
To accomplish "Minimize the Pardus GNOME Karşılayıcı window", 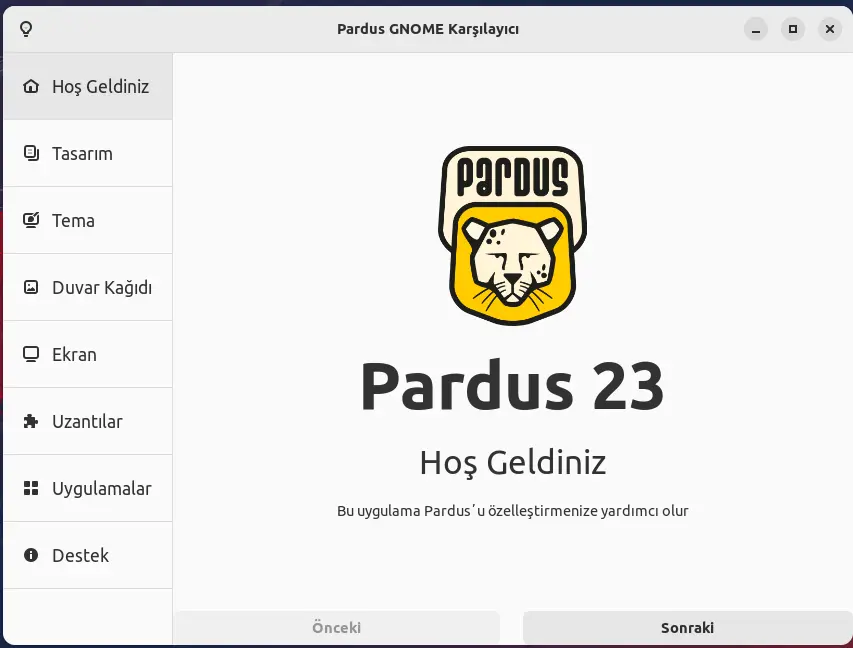I will (x=756, y=29).
